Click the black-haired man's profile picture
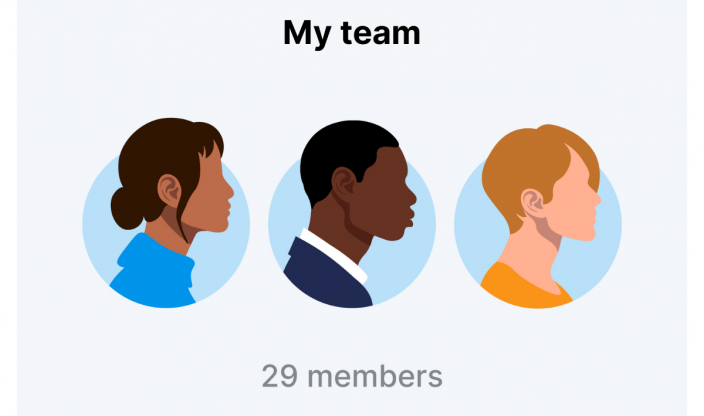 pos(352,214)
